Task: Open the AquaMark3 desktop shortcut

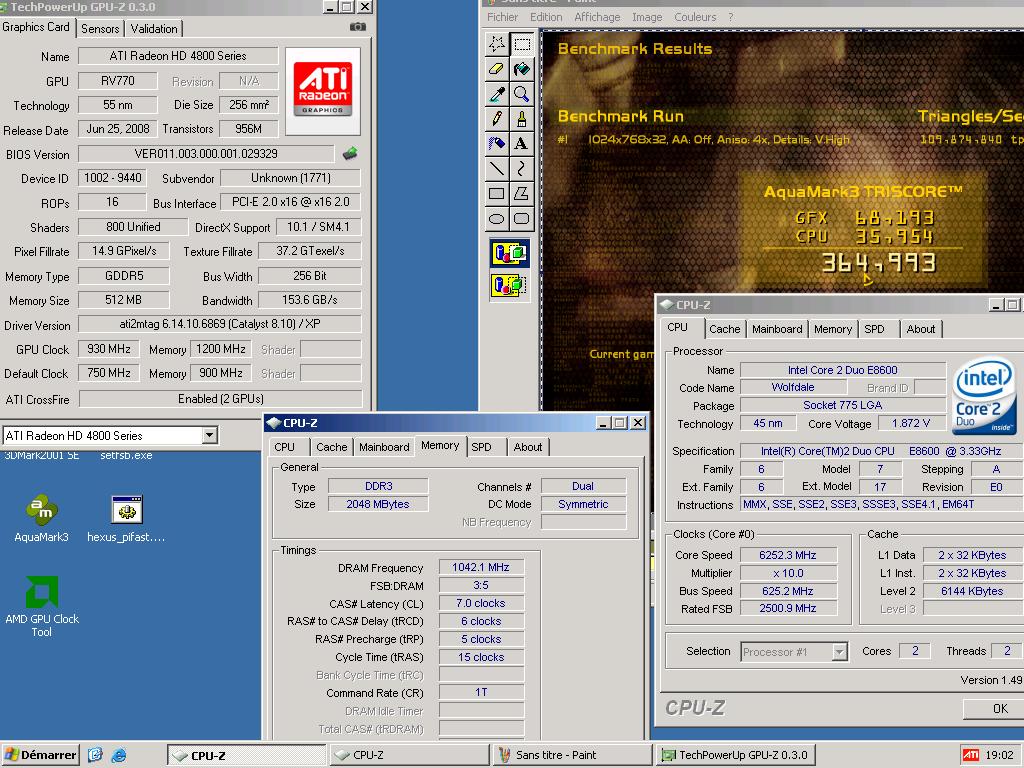Action: pos(41,519)
